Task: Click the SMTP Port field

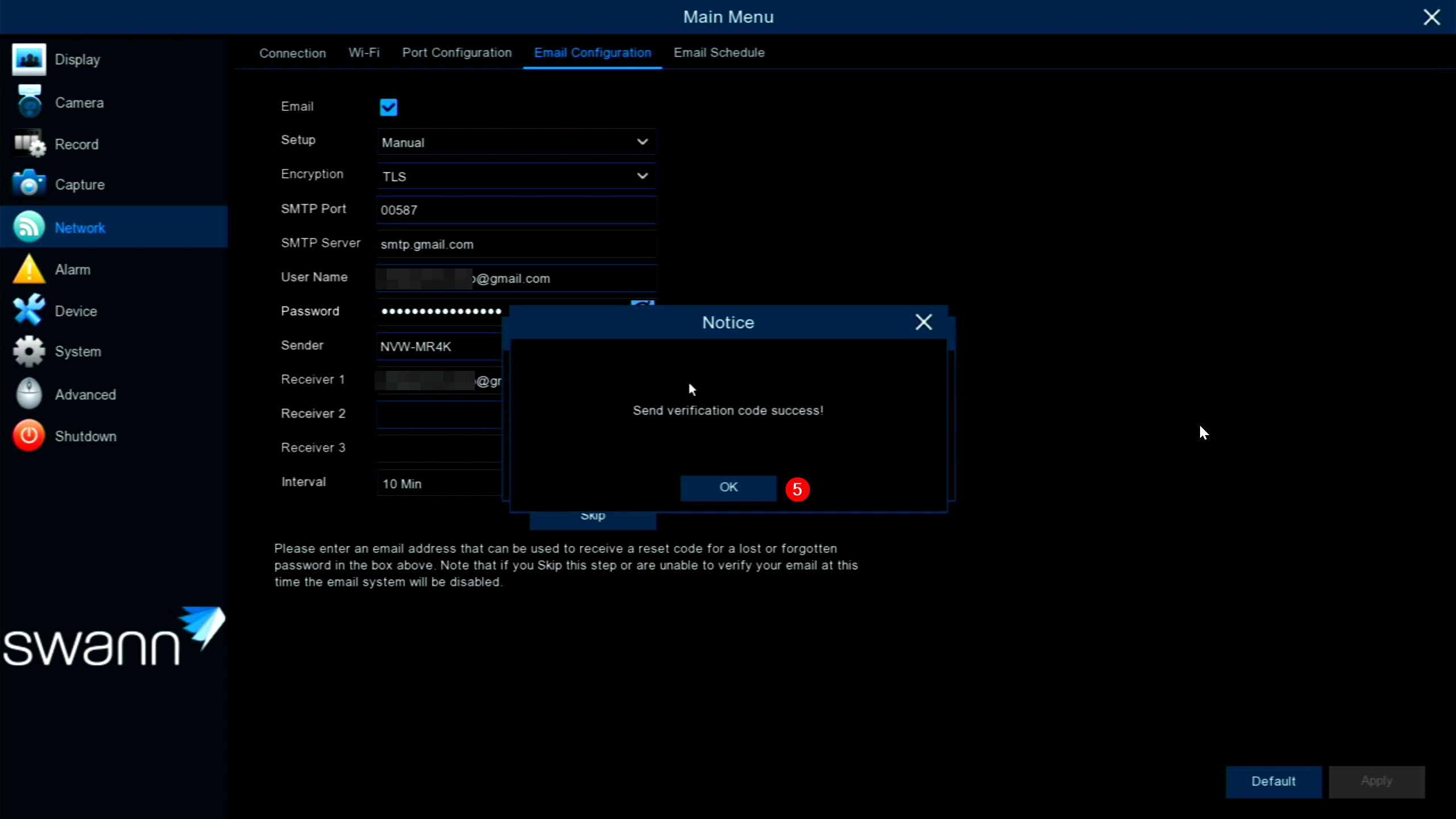Action: click(516, 210)
